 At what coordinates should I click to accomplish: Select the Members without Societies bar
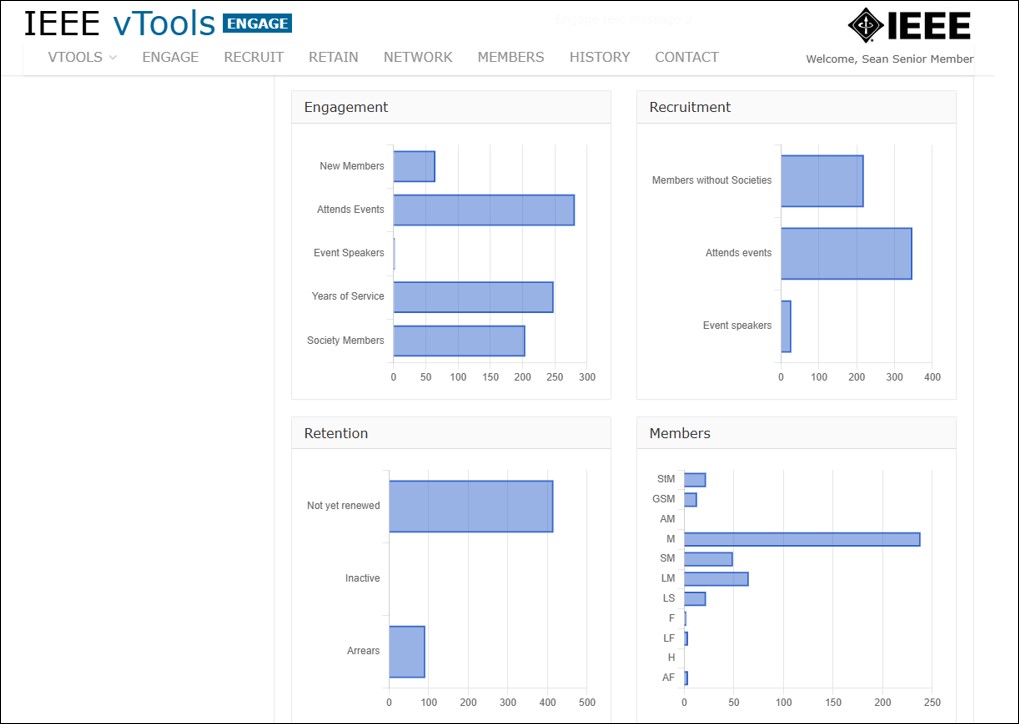[822, 181]
